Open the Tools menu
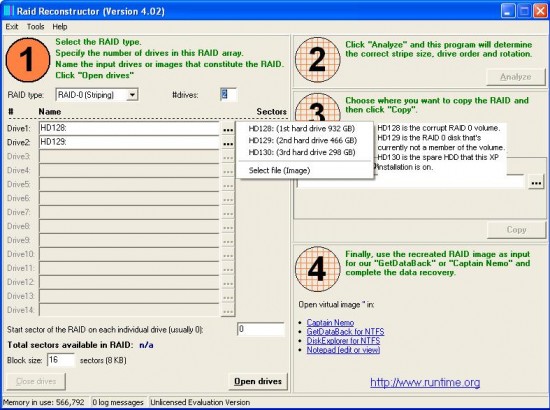This screenshot has width=550, height=410. (x=35, y=27)
